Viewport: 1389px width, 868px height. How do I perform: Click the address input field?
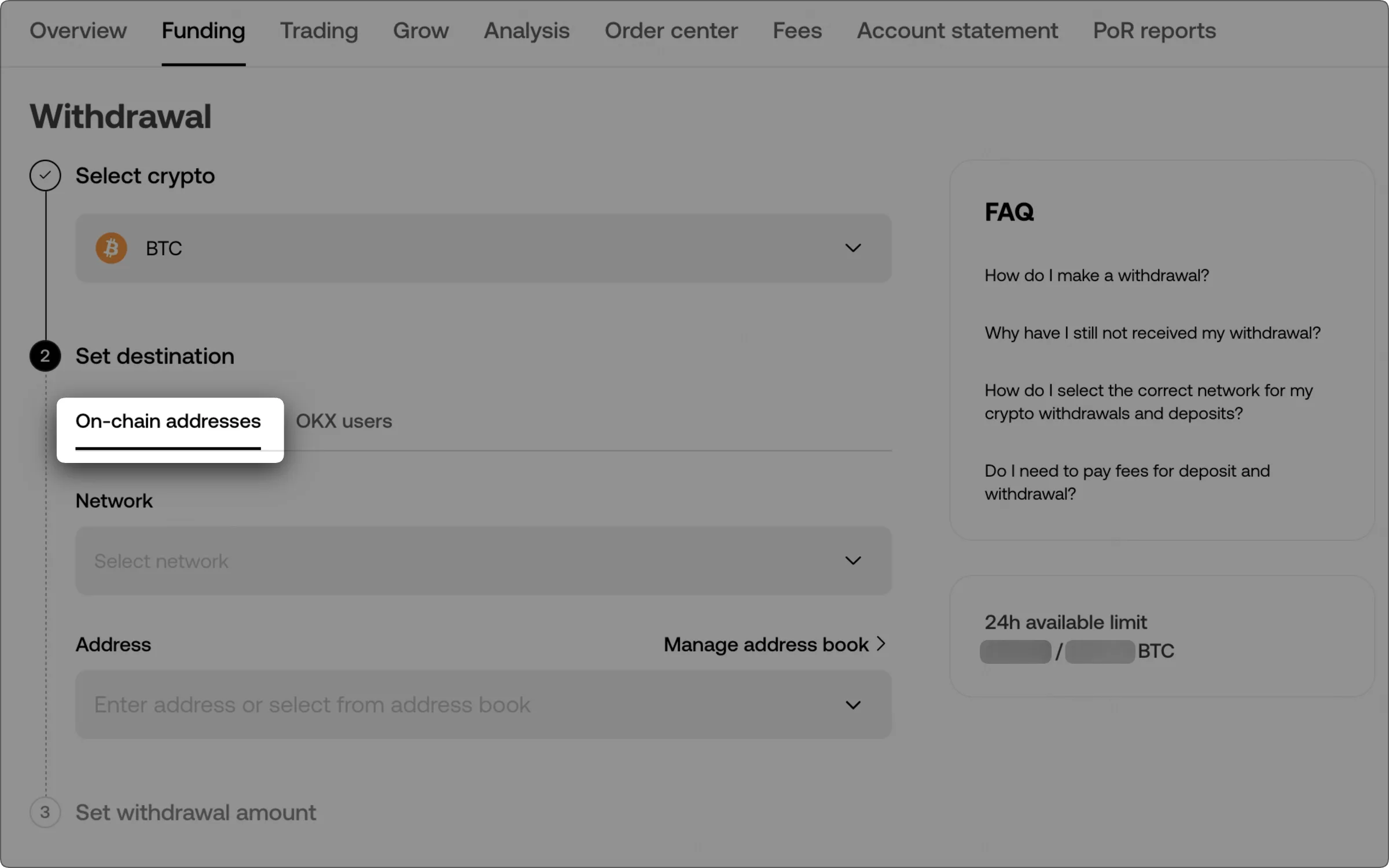pyautogui.click(x=483, y=705)
